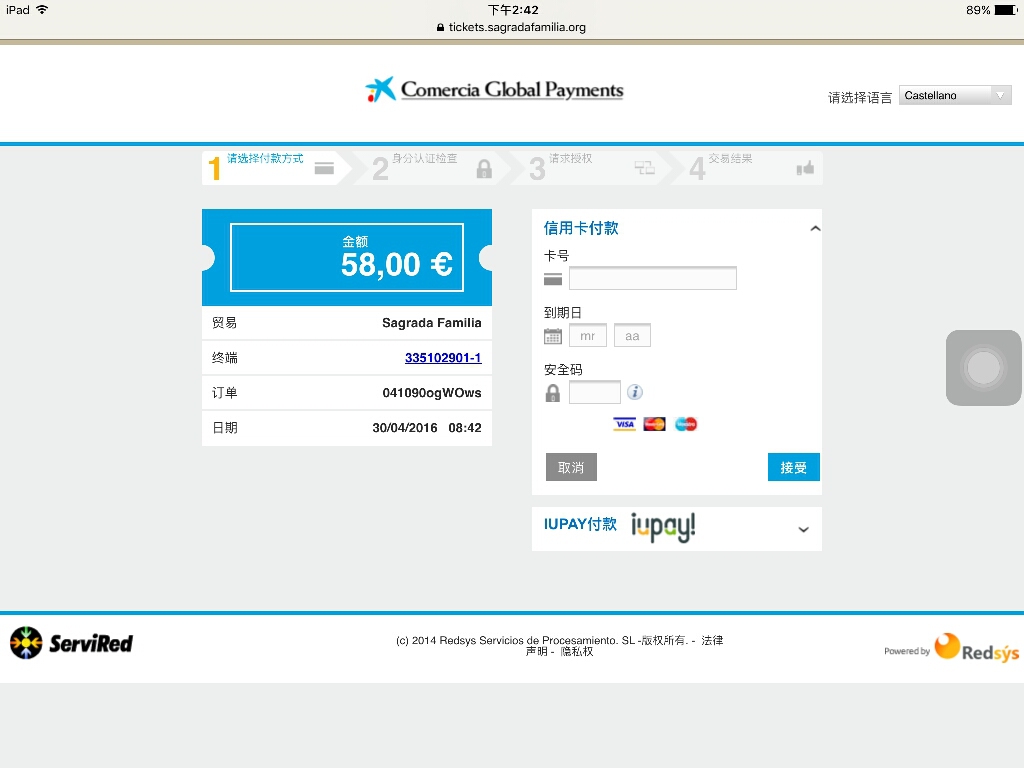
Task: Click the Redsys logo in footer
Action: click(x=976, y=648)
